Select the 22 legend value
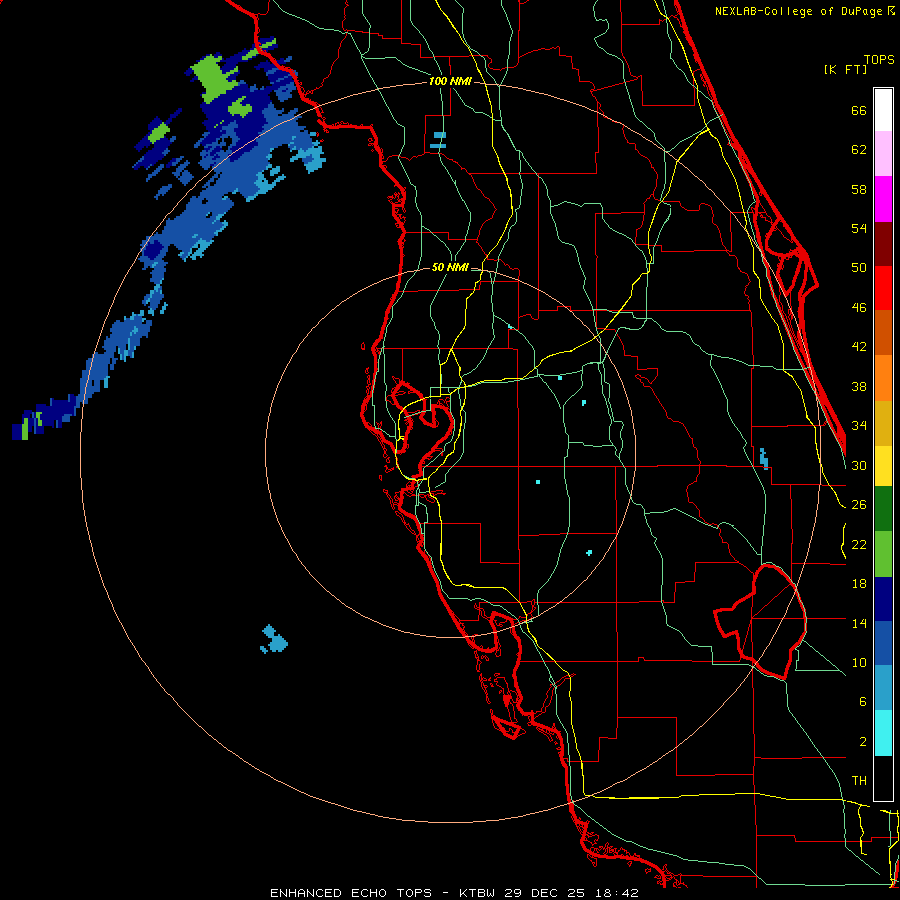 click(x=859, y=544)
